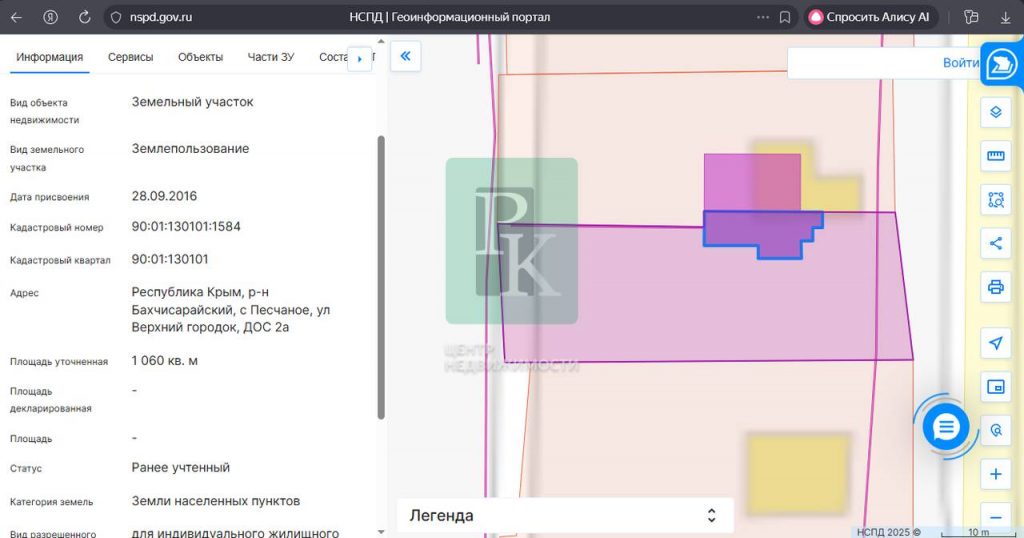Open the map layers panel
Image resolution: width=1024 pixels, height=538 pixels.
995,112
